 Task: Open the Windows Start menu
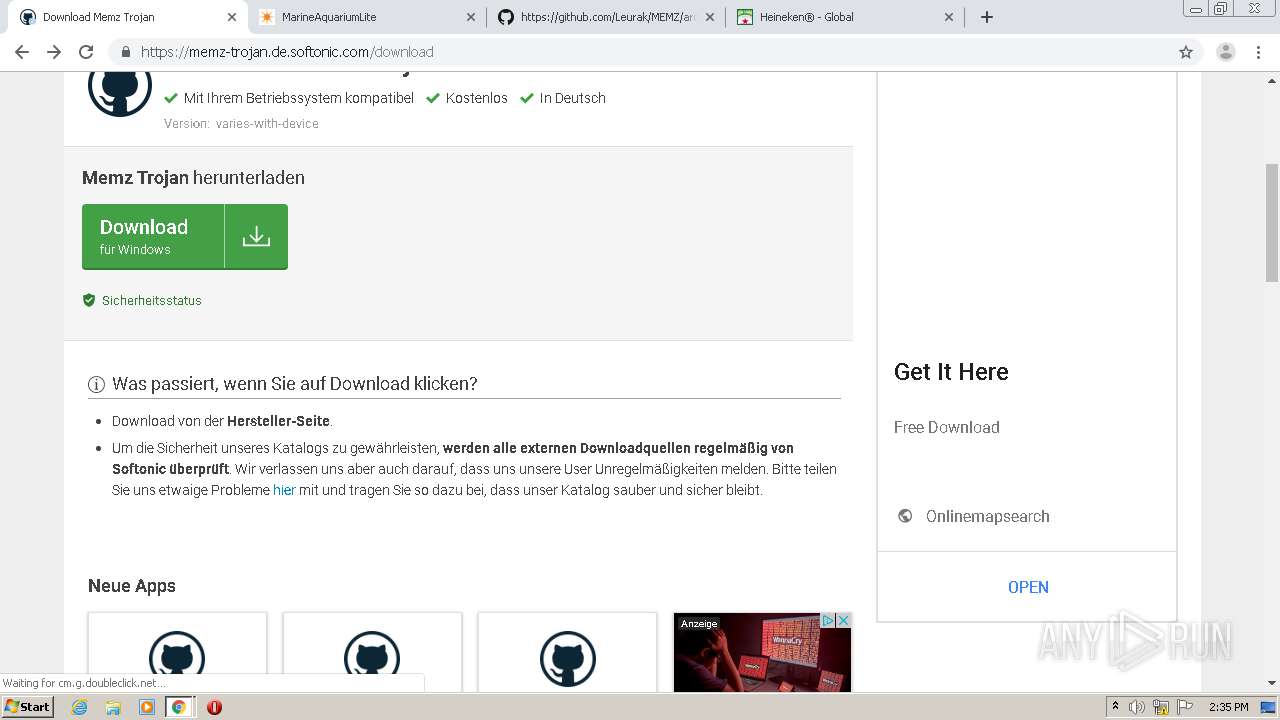click(x=27, y=706)
